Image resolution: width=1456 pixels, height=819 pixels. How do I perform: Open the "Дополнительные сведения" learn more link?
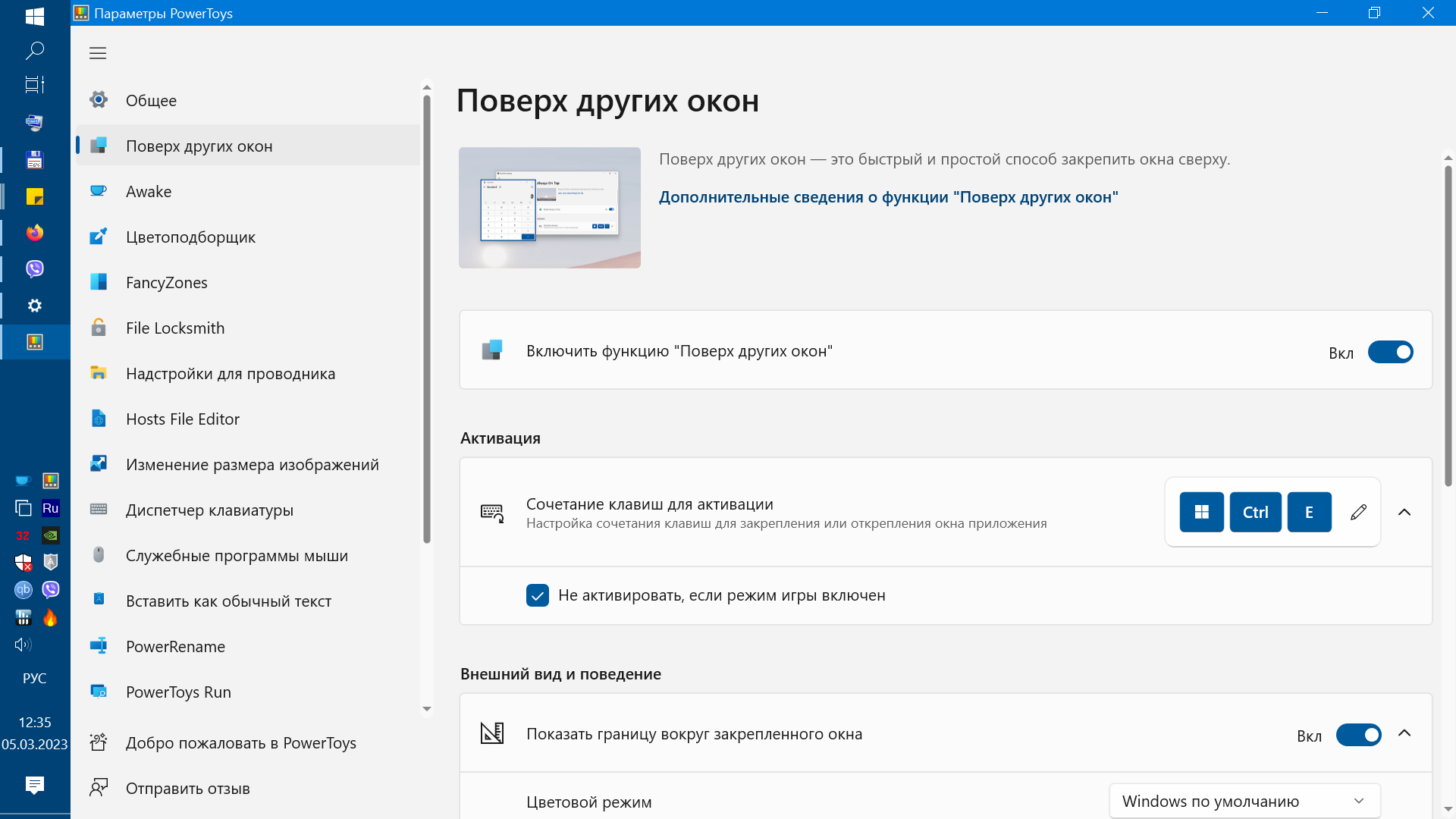click(888, 197)
